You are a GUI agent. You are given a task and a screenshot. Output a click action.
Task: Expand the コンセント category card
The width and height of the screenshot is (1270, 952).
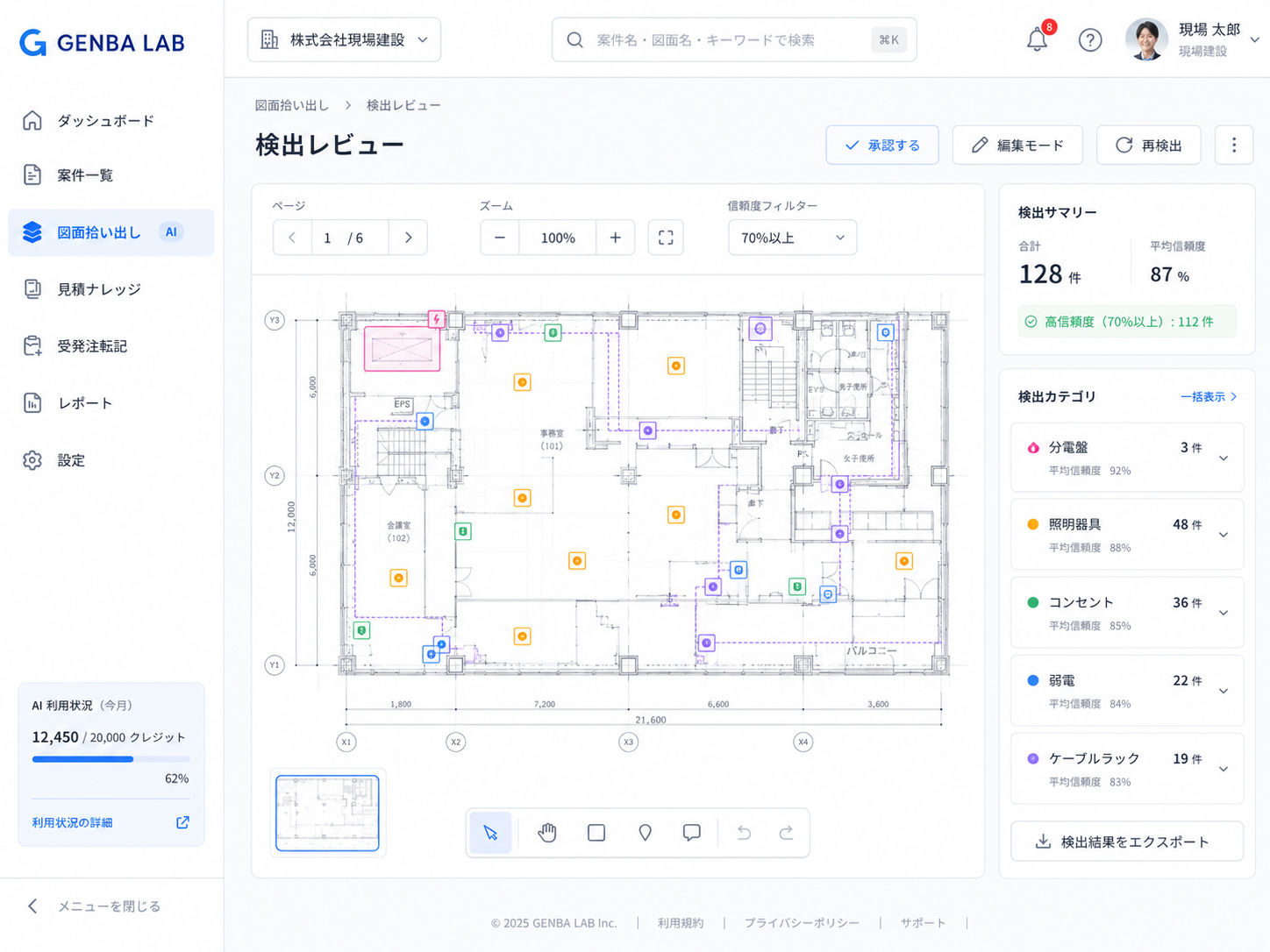tap(1127, 613)
